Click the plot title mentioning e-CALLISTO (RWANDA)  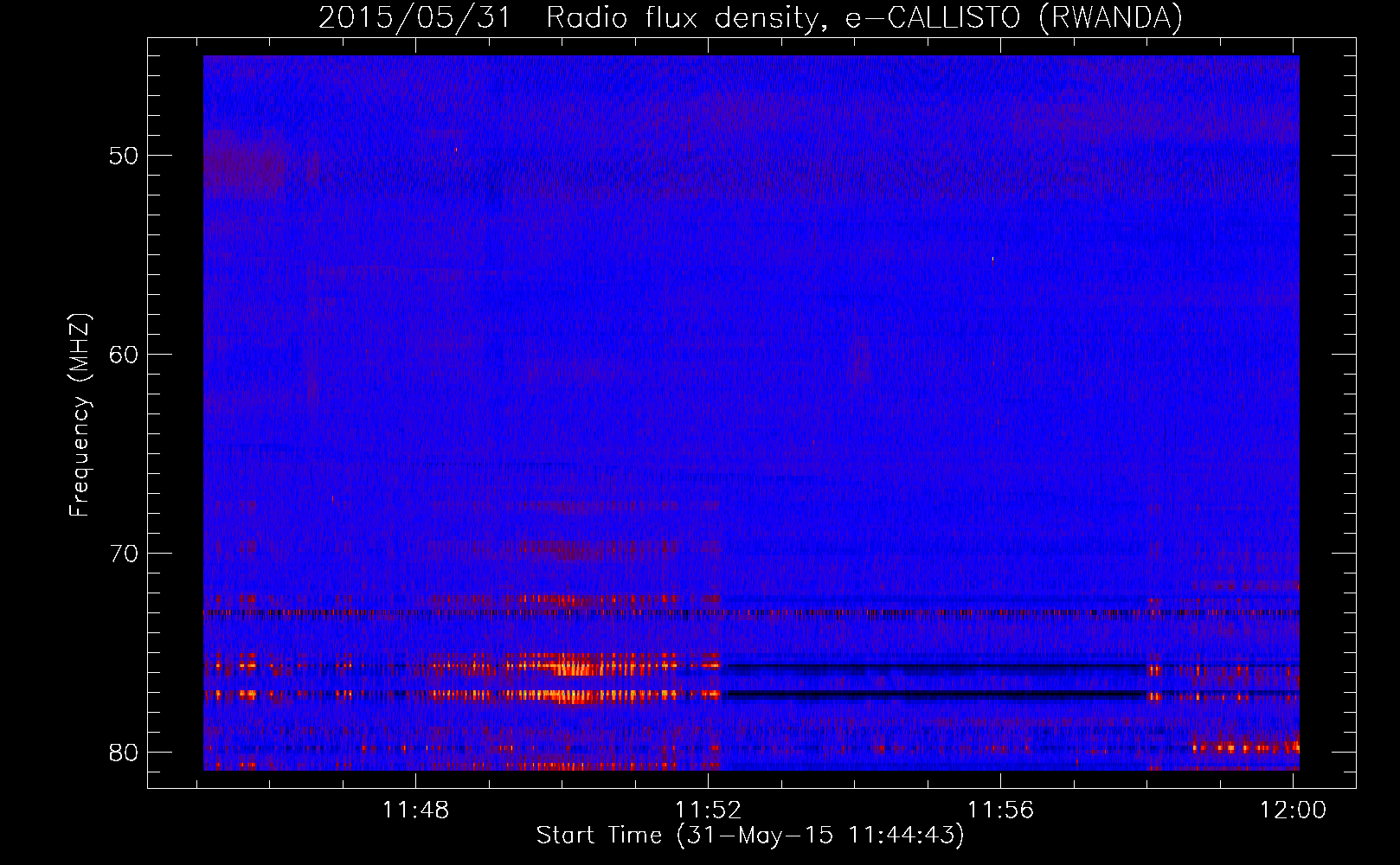click(750, 17)
